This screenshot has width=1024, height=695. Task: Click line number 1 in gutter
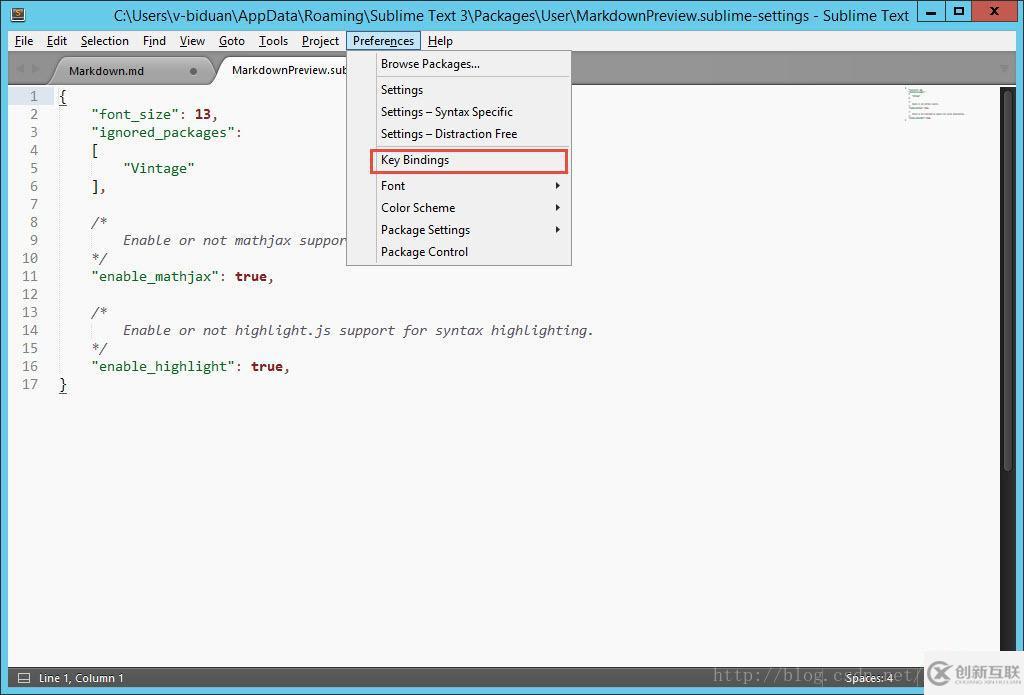click(x=33, y=96)
